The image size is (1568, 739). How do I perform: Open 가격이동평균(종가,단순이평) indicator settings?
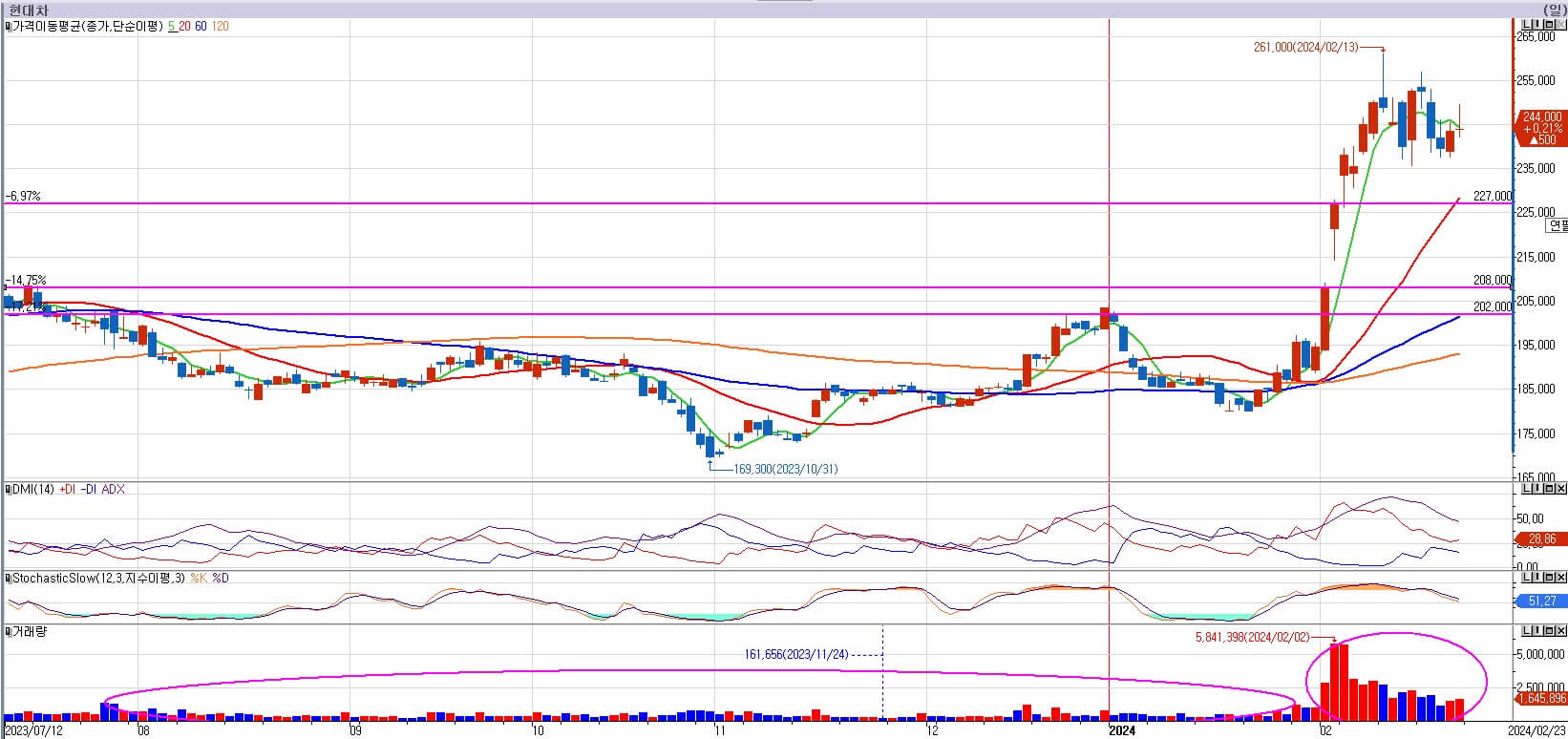point(88,27)
